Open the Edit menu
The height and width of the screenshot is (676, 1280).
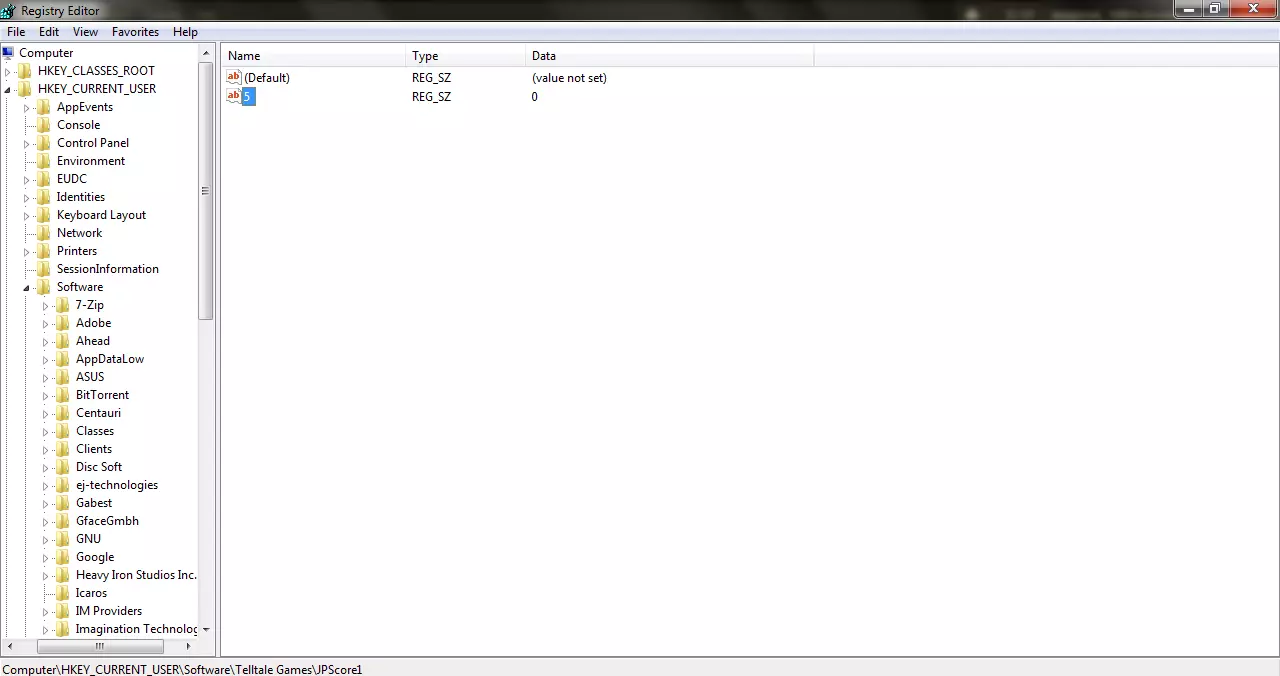(49, 32)
